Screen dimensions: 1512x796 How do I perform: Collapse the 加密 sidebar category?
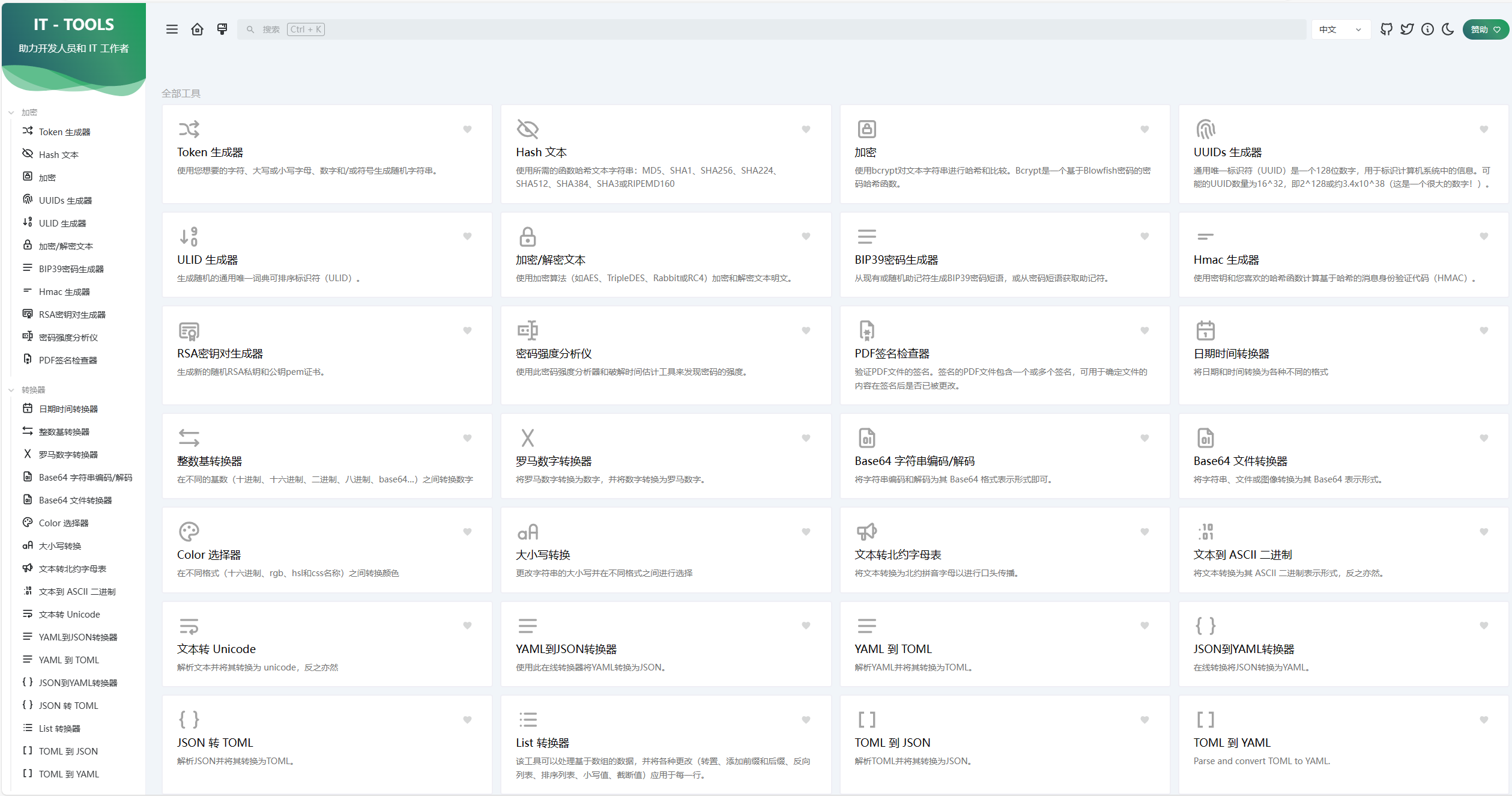[29, 112]
